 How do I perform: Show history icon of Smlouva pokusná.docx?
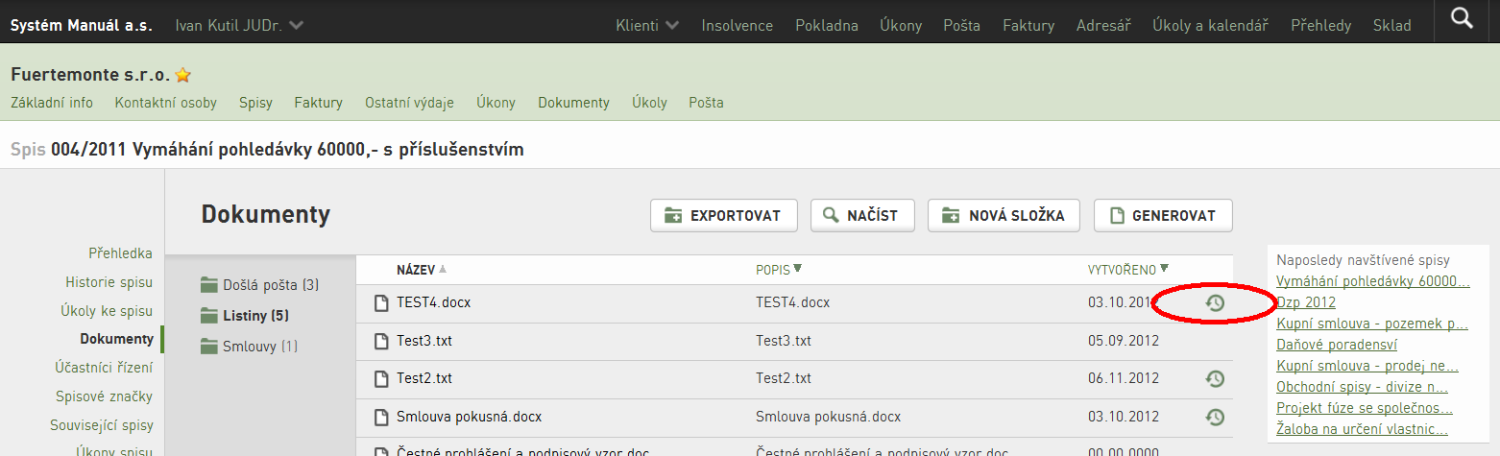(1215, 417)
